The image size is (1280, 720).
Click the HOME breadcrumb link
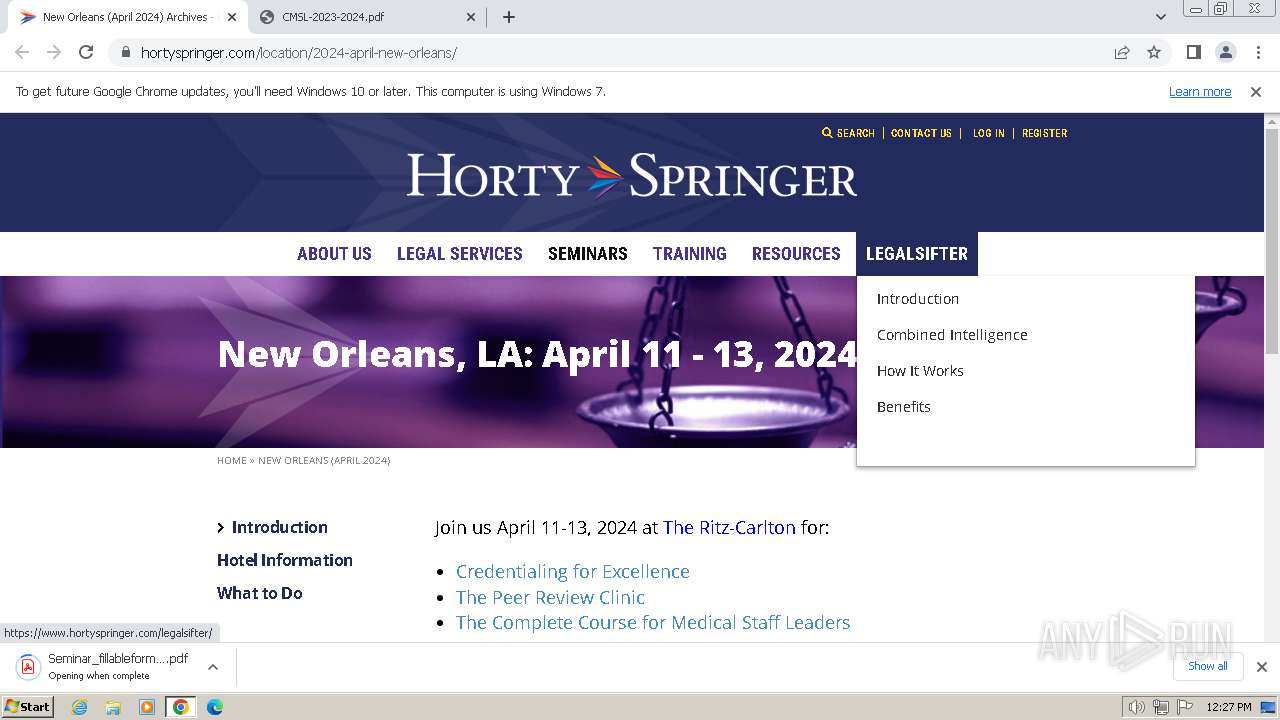(x=232, y=461)
